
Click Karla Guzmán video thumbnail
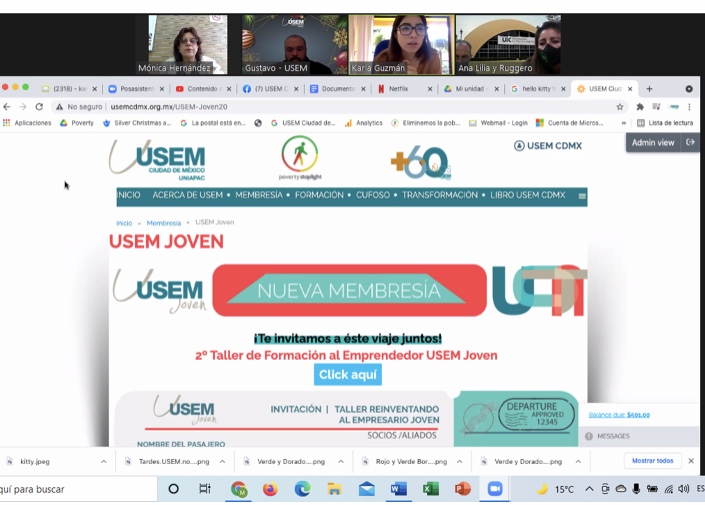point(402,45)
